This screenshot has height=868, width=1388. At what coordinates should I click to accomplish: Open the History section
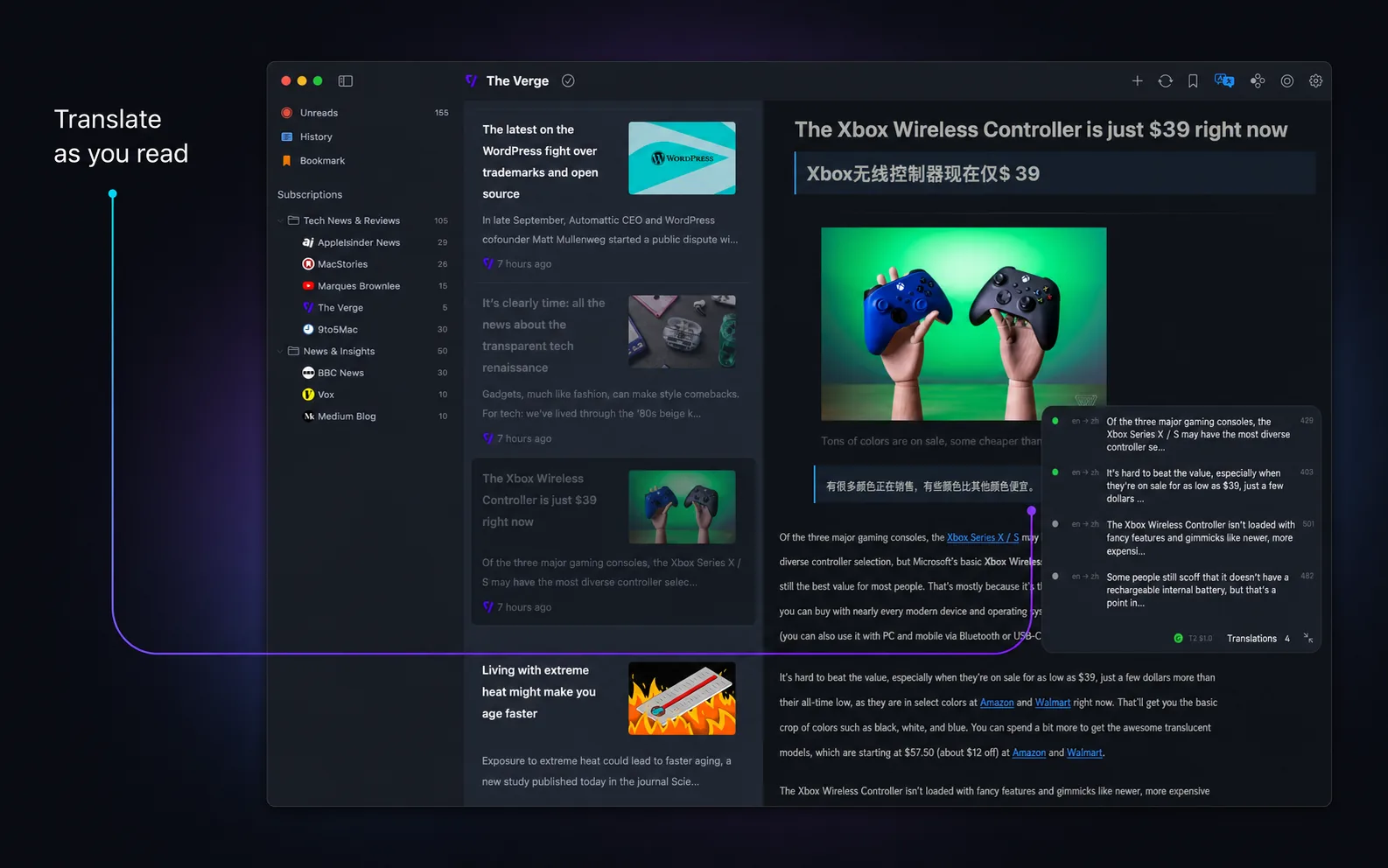tap(364, 136)
